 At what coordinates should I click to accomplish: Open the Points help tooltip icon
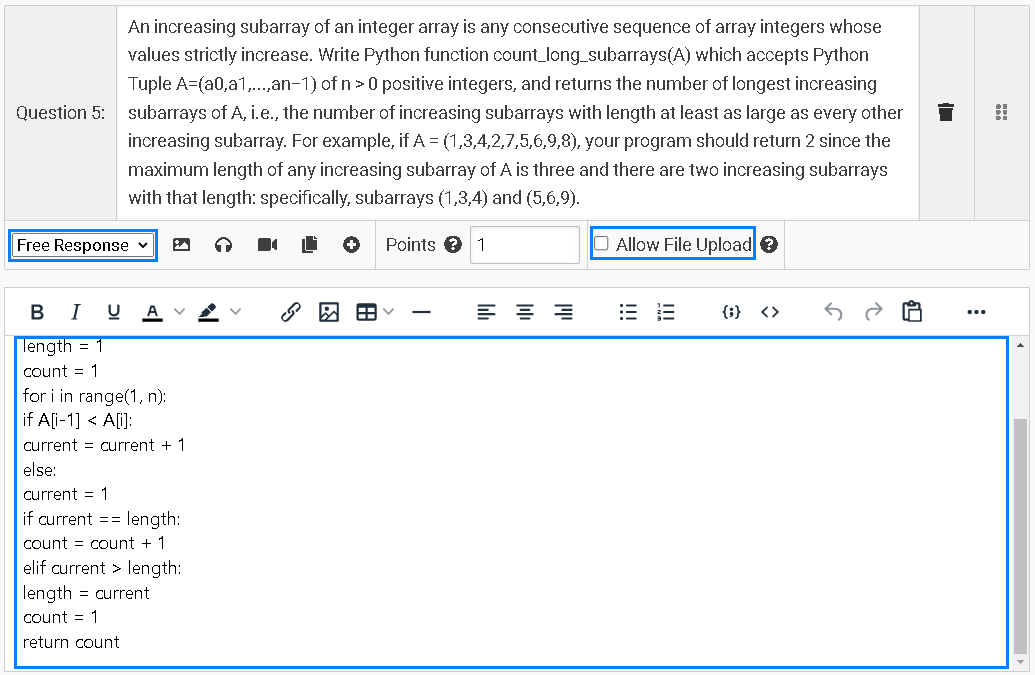click(x=453, y=245)
